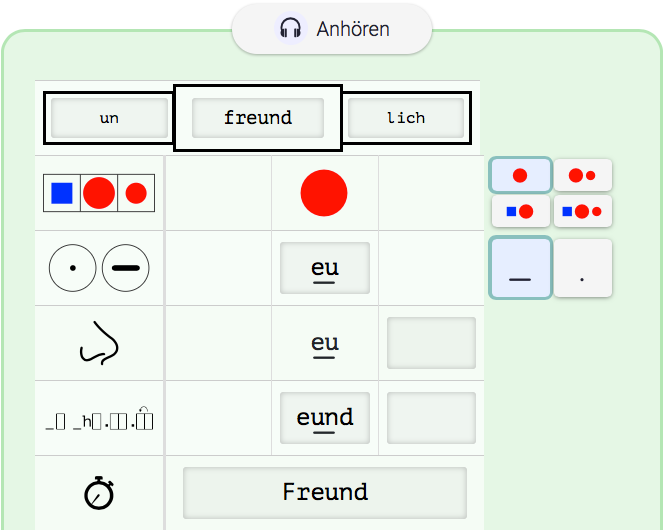Click the nose icon in left column
Image resolution: width=664 pixels, height=530 pixels.
pos(99,343)
